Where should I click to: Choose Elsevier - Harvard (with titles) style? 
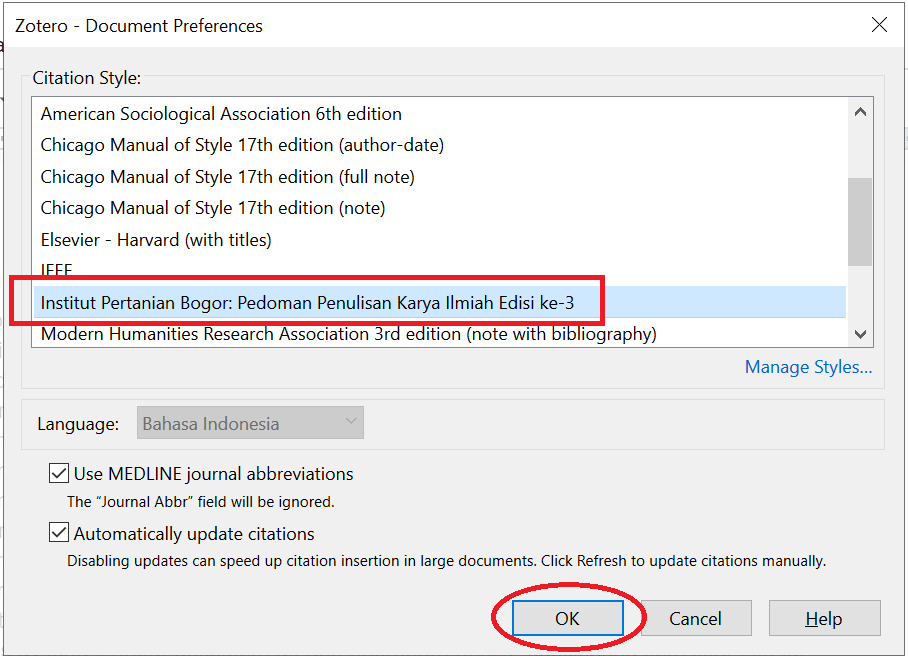point(156,240)
